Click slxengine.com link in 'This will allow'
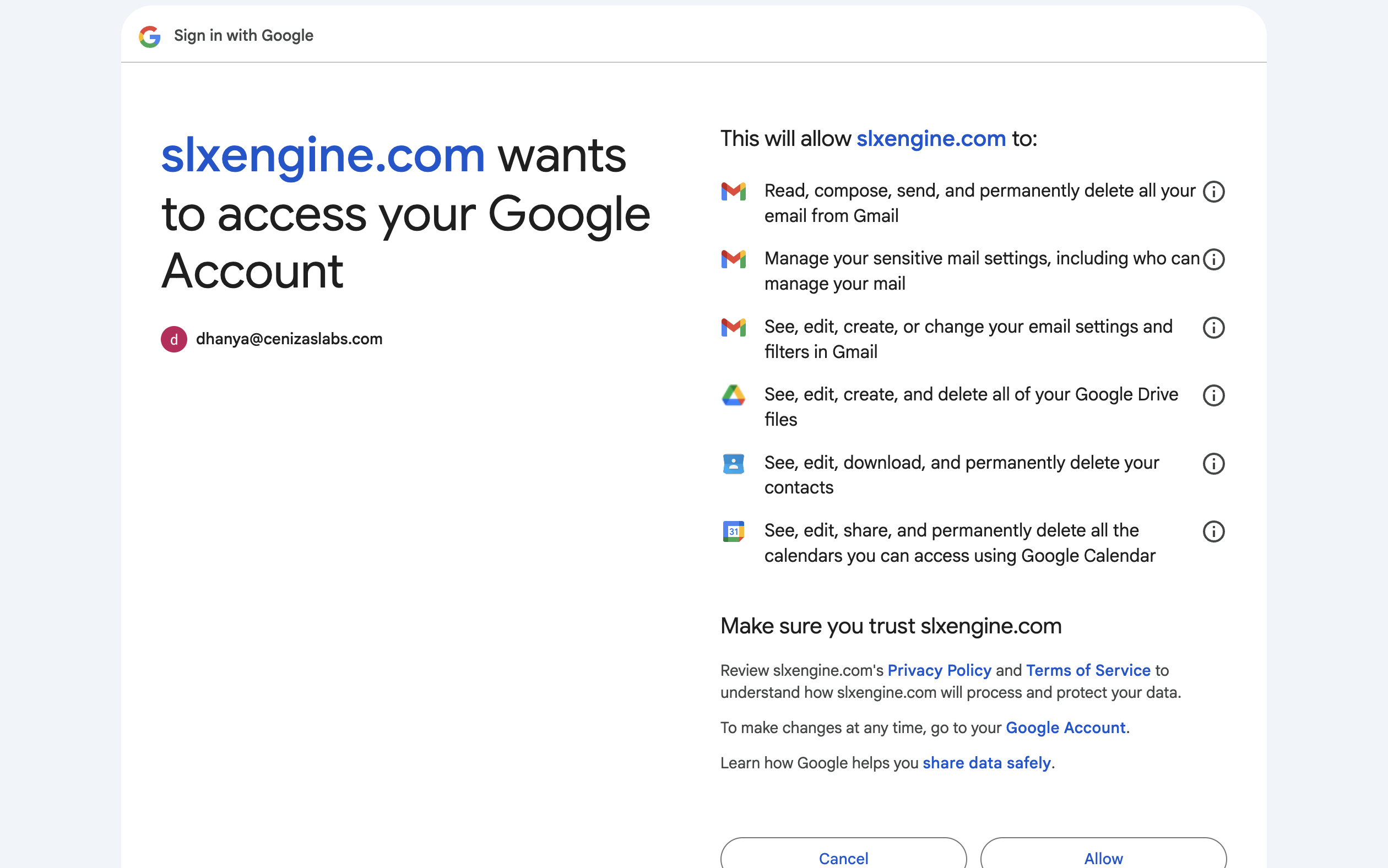This screenshot has height=868, width=1388. (931, 139)
